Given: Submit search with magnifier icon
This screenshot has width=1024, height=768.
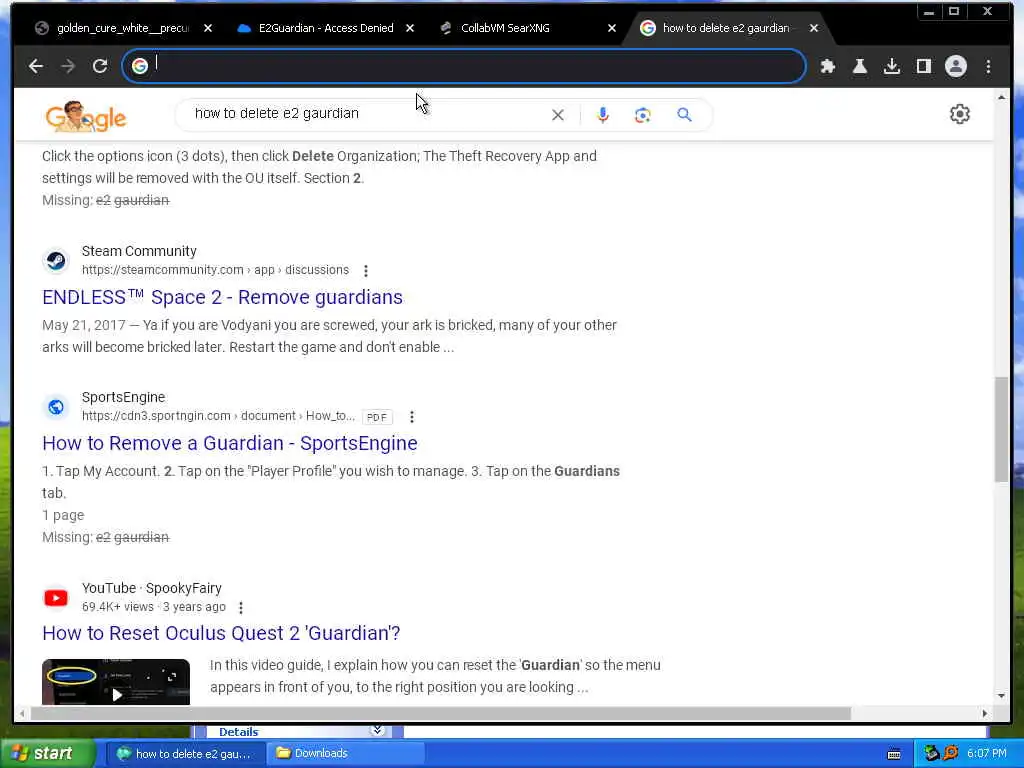Looking at the screenshot, I should [x=684, y=115].
